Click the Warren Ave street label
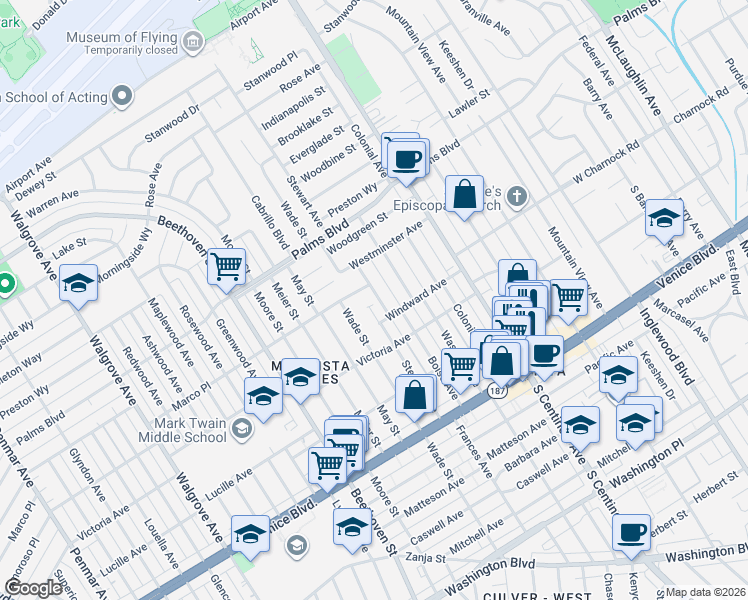The image size is (748, 600). click(x=52, y=204)
